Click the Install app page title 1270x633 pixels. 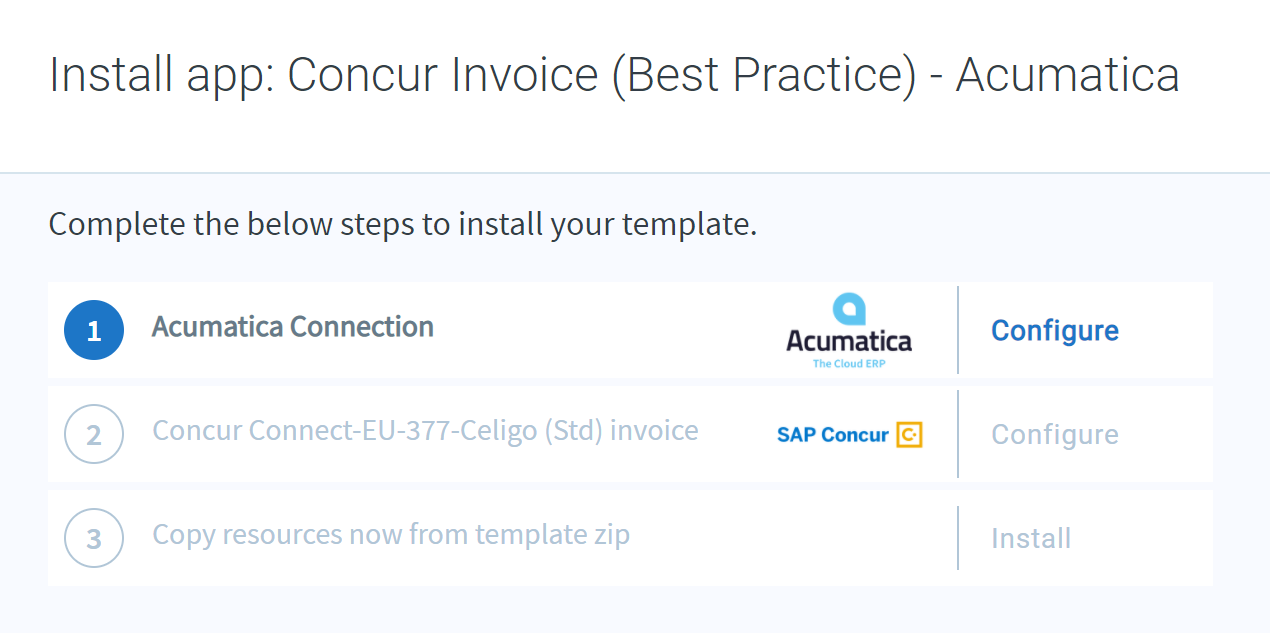point(614,74)
